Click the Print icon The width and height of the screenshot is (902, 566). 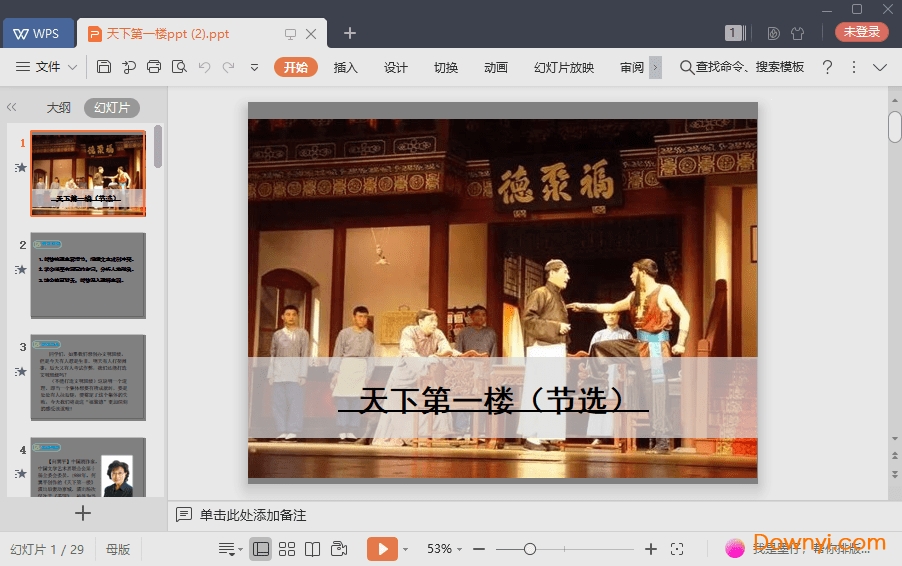click(x=154, y=67)
